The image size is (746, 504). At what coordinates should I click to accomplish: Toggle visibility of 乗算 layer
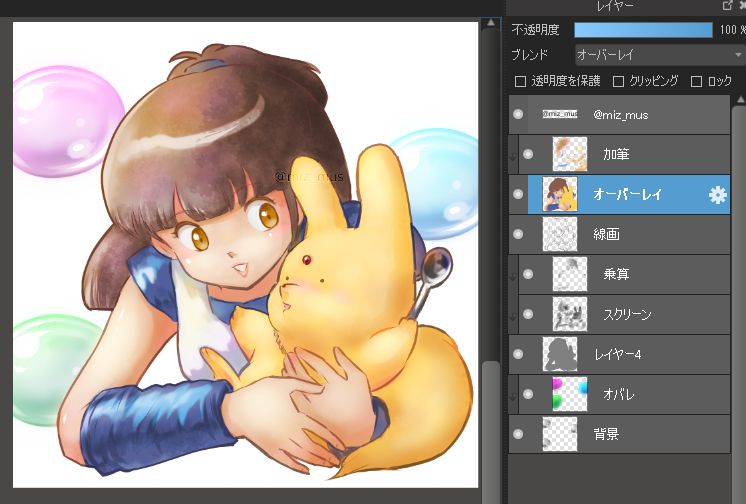pos(528,274)
